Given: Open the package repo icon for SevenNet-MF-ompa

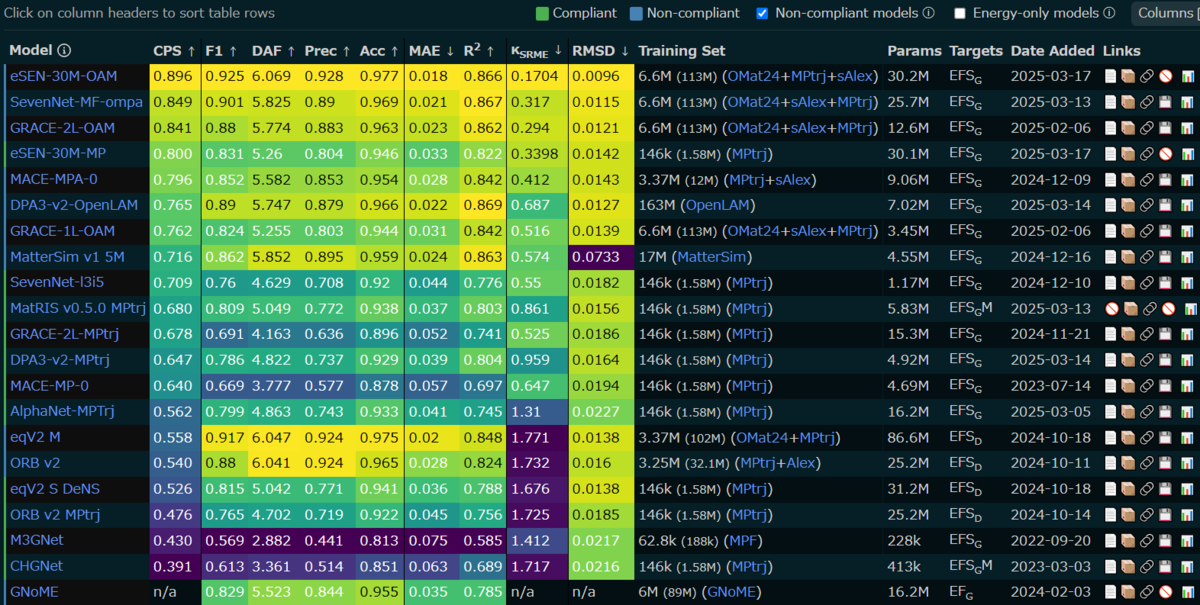Looking at the screenshot, I should coord(1128,102).
